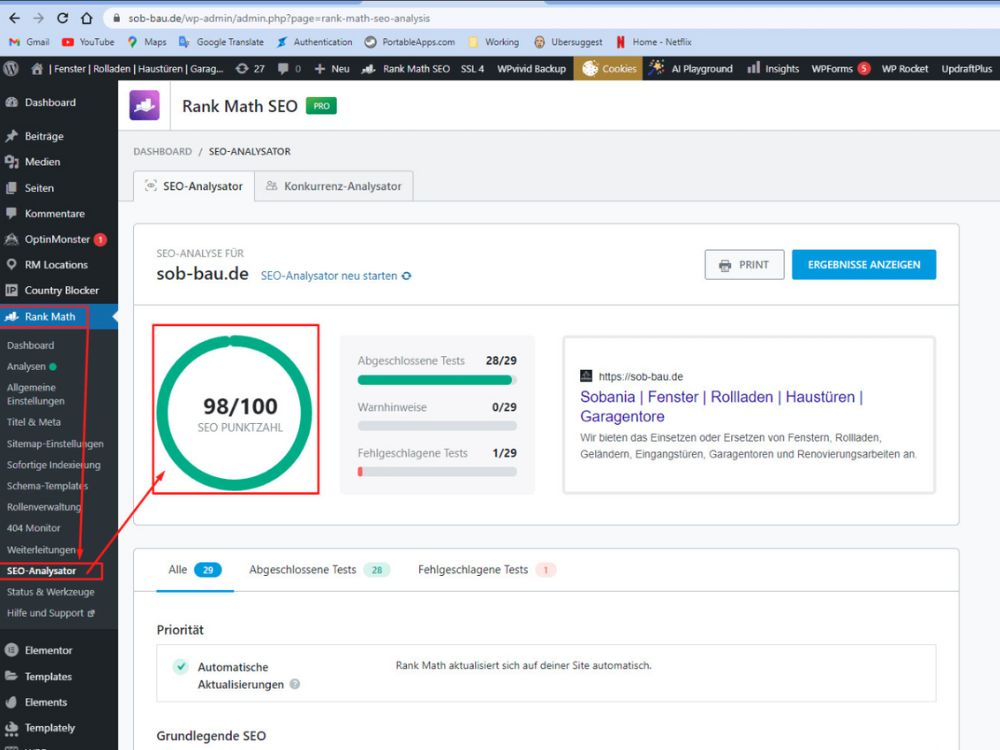Viewport: 1000px width, 750px height.
Task: Switch to the Konkurrenz-Analysator tab
Action: (x=334, y=186)
